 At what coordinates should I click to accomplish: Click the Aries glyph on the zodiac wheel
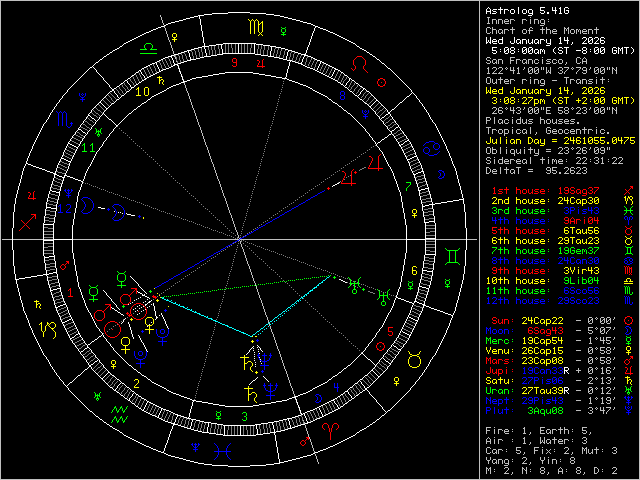point(330,432)
